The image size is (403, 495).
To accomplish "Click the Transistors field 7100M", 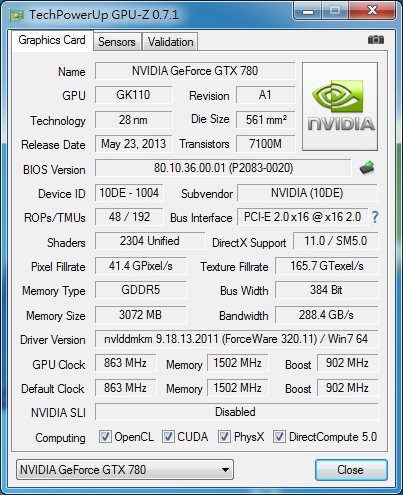I will [265, 144].
